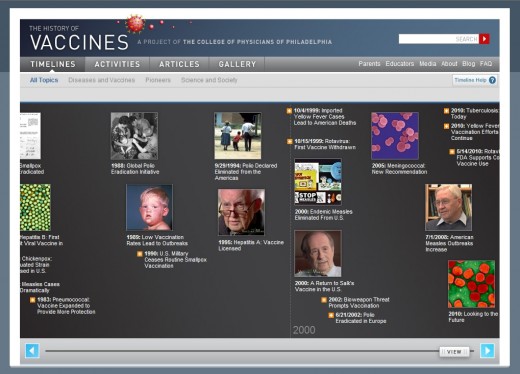Screen dimensions: 520x374
Task: Click the red search submit arrow
Action: pos(484,39)
